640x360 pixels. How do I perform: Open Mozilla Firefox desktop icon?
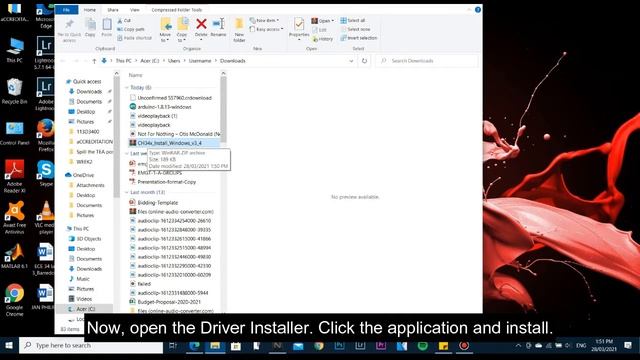point(46,136)
